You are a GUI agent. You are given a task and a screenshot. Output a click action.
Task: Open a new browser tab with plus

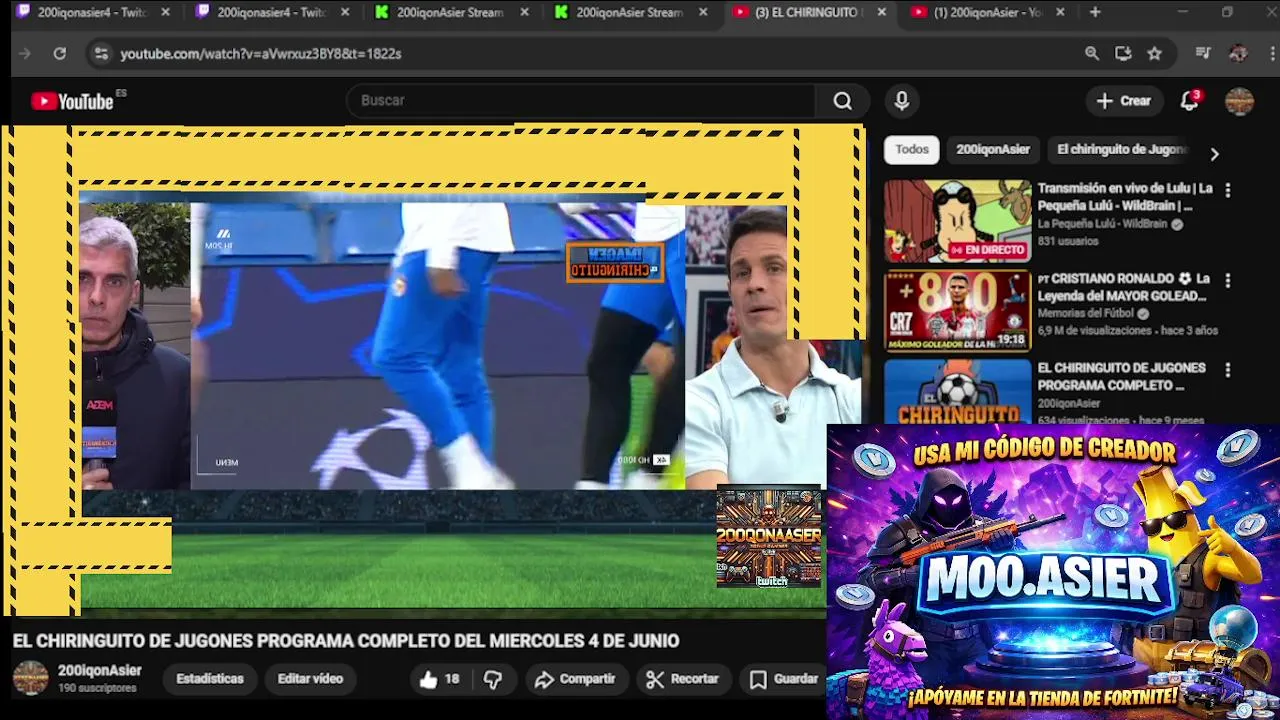(x=1095, y=12)
